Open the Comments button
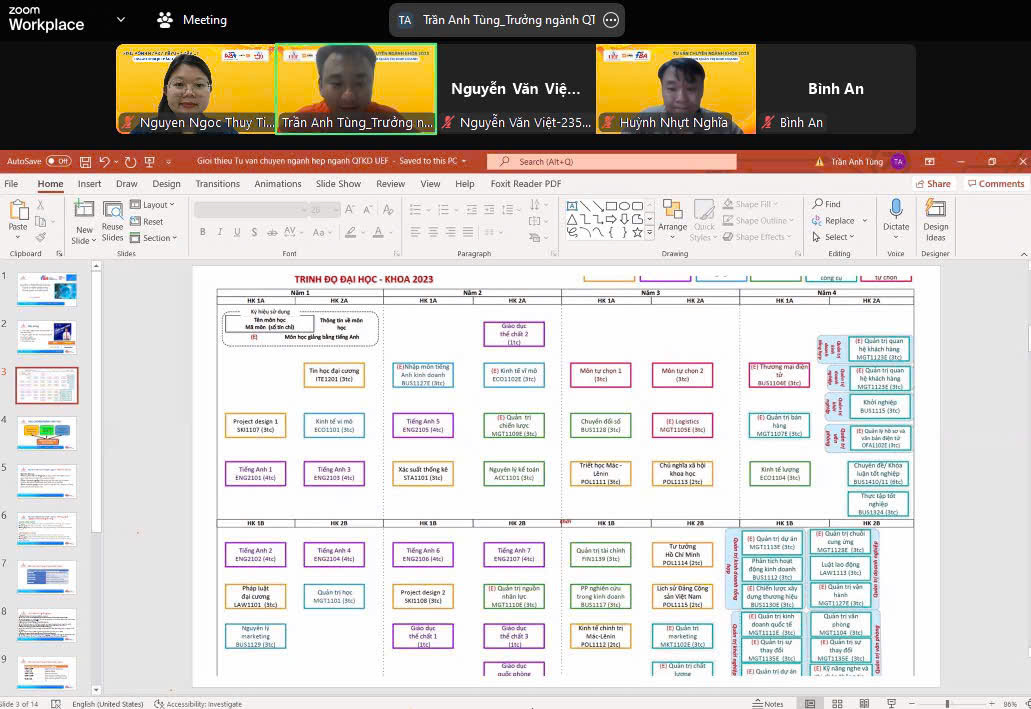This screenshot has width=1031, height=709. coord(995,184)
